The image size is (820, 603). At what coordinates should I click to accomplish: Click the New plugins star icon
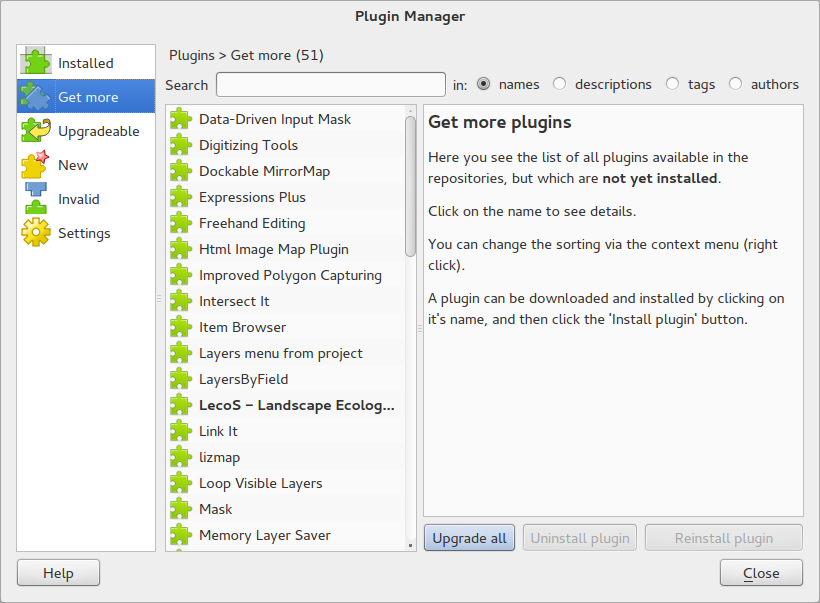tap(36, 165)
